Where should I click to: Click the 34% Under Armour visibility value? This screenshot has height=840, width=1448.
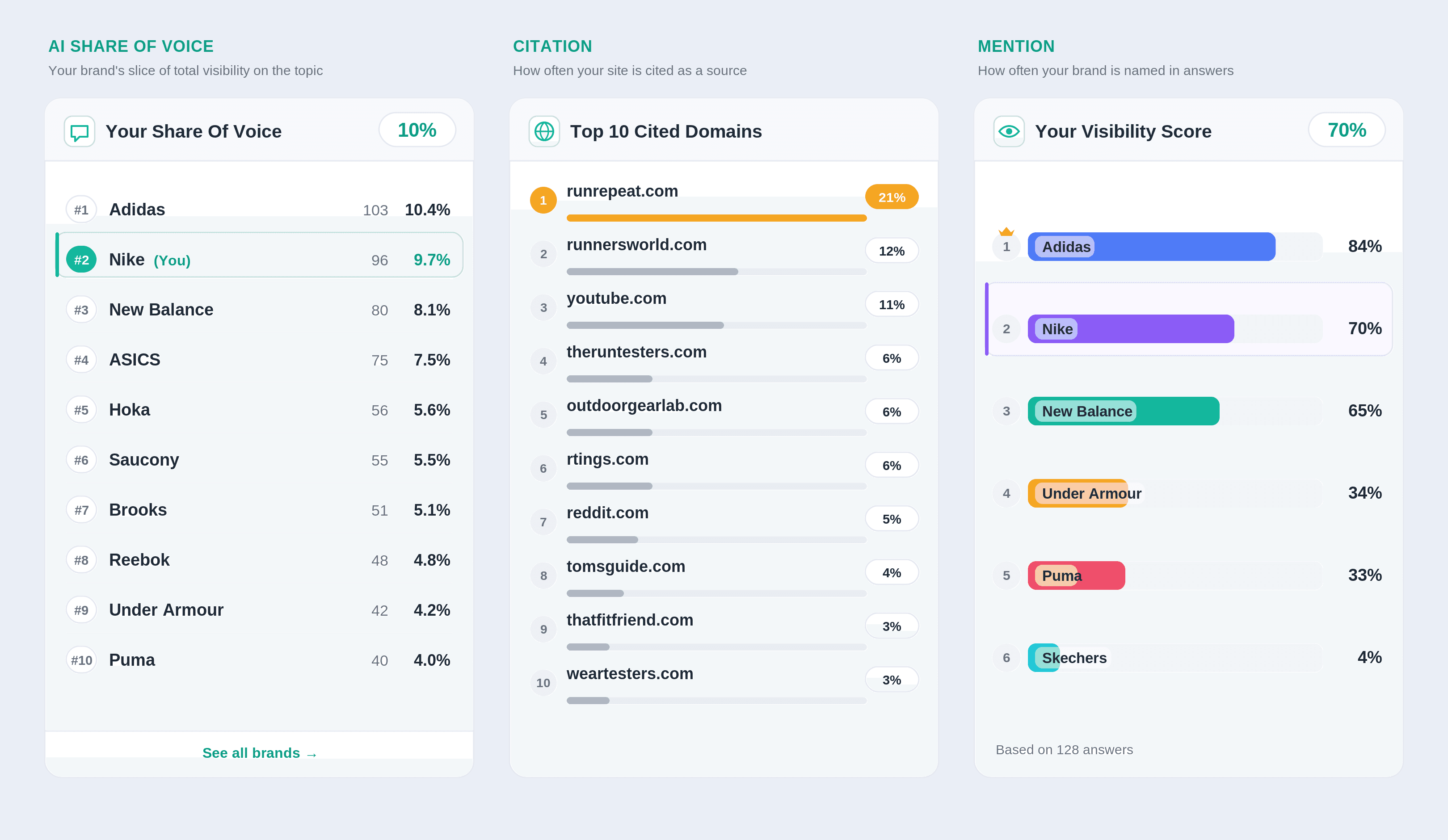pyautogui.click(x=1365, y=492)
